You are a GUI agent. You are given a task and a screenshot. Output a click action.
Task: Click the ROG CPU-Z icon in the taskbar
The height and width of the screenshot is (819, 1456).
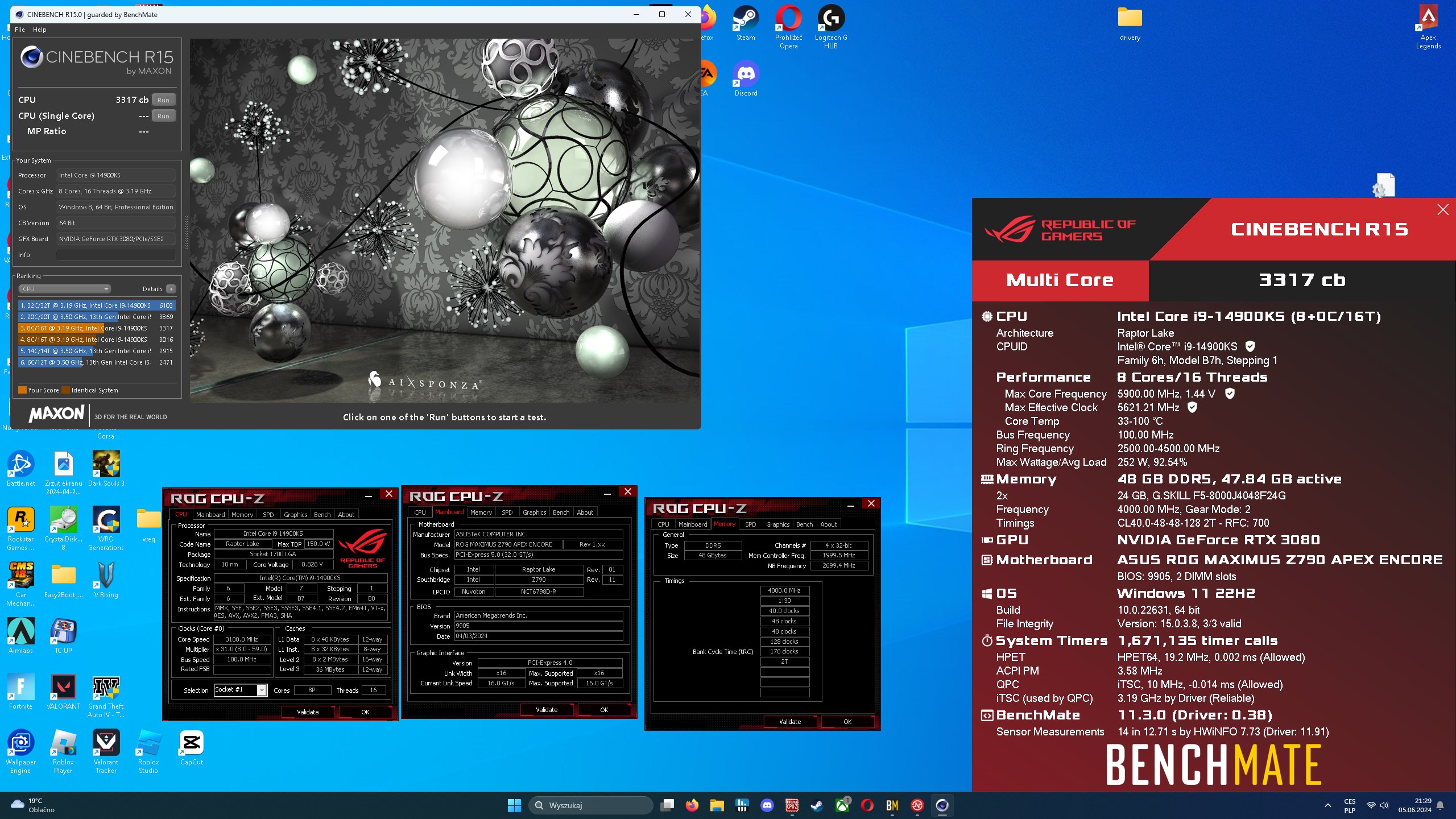(x=792, y=805)
